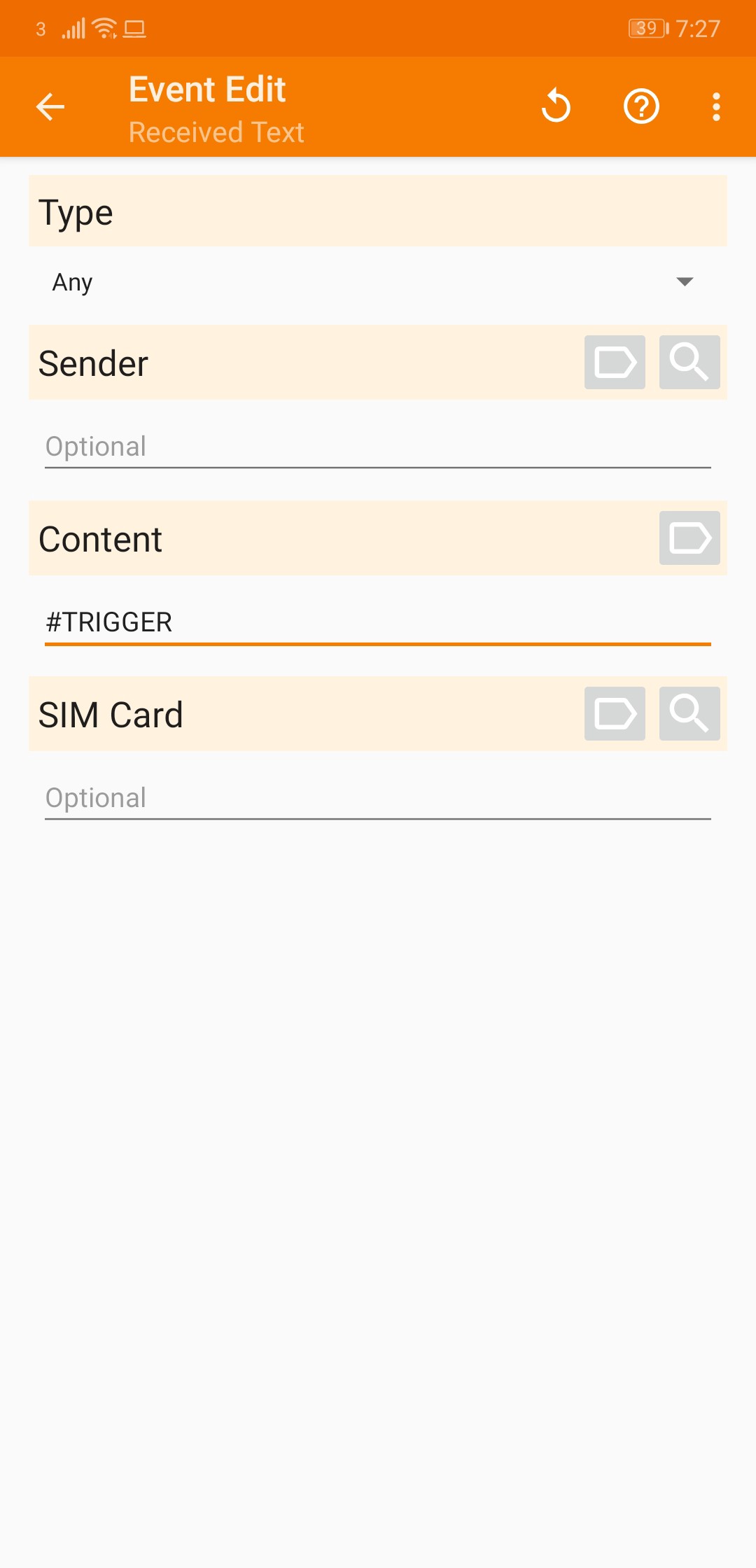756x1568 pixels.
Task: Tap the "Event Edit" title text
Action: 207,90
